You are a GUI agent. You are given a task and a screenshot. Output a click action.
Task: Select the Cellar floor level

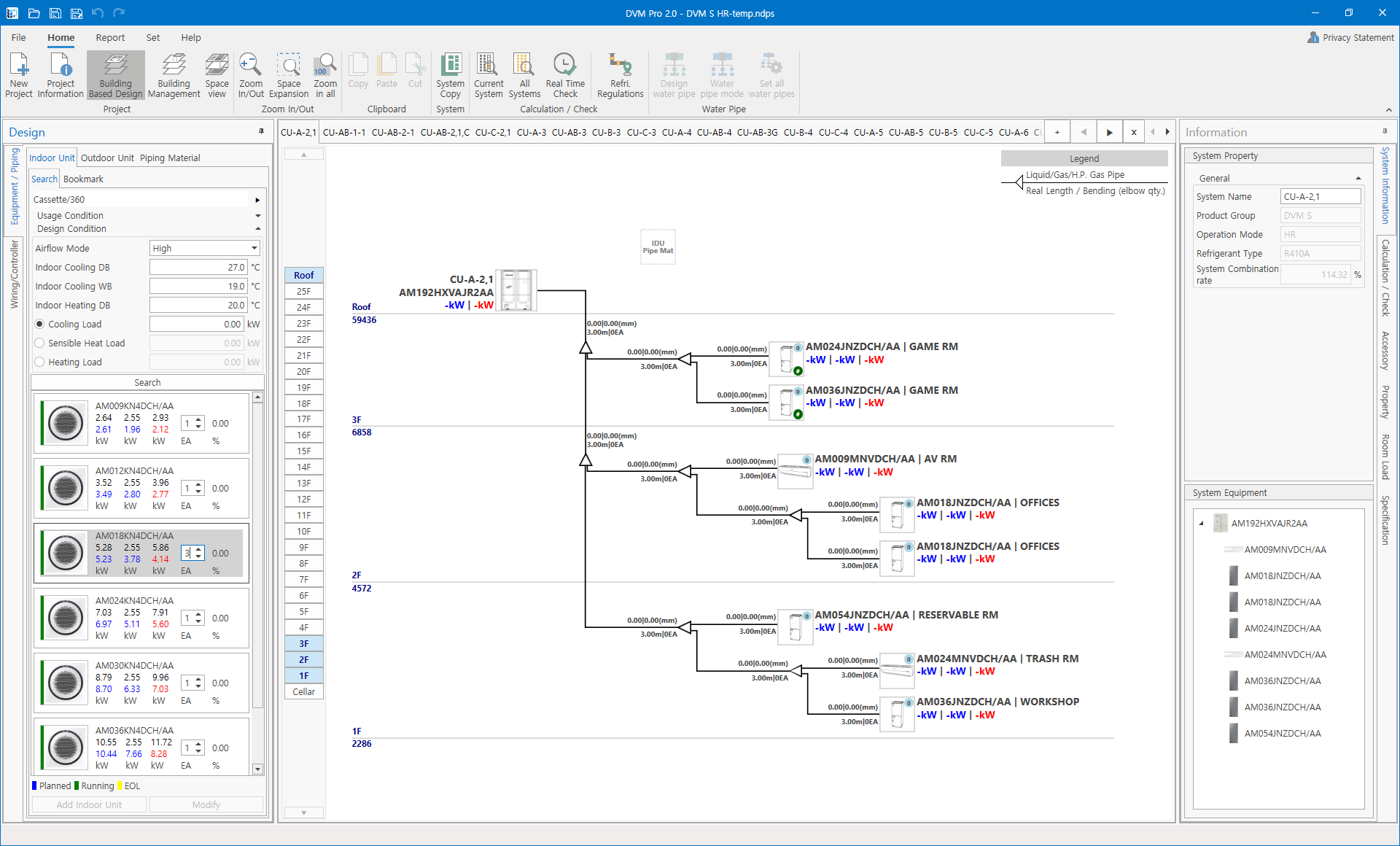pyautogui.click(x=303, y=691)
